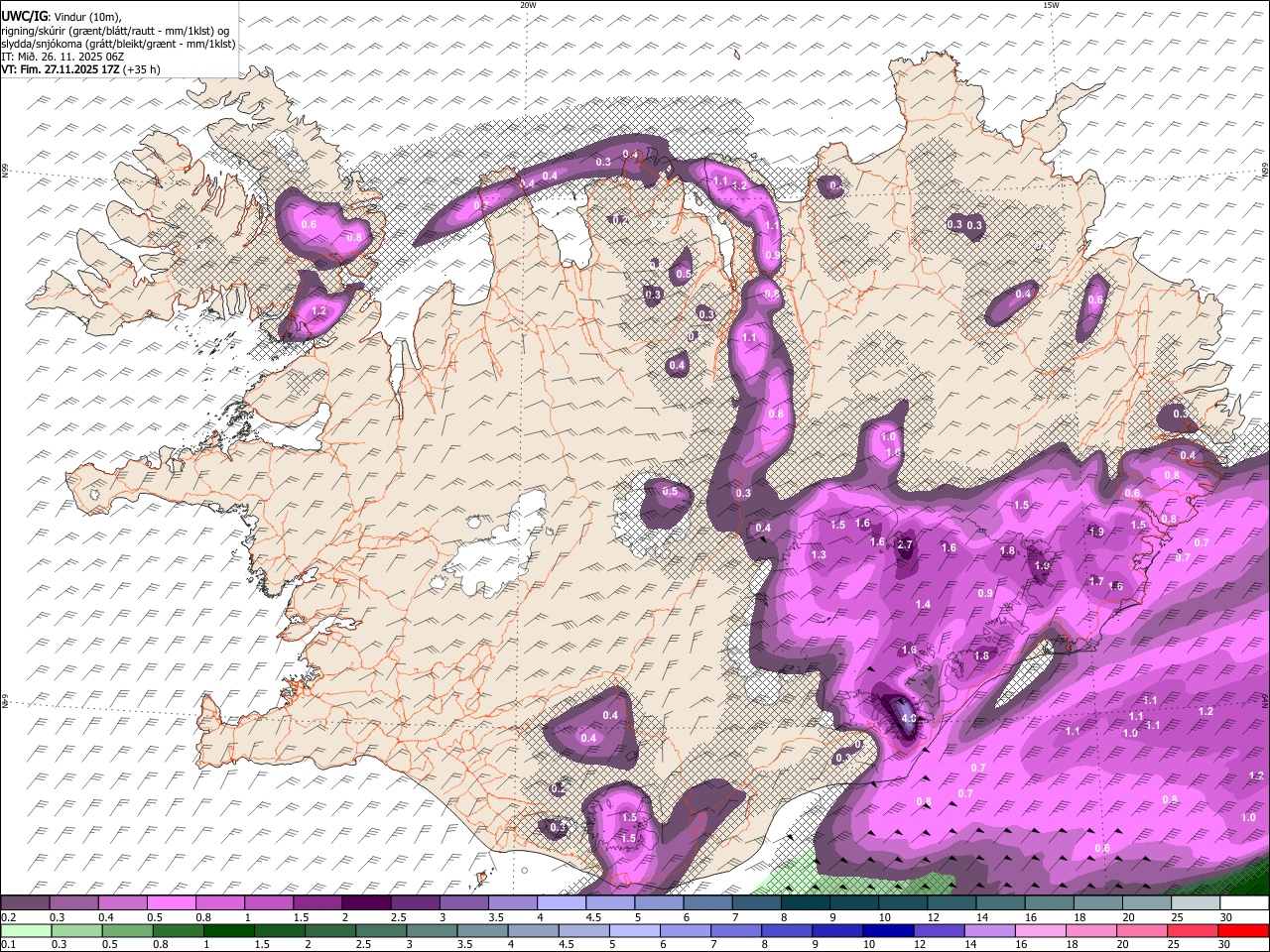Click the '1.4' precipitation value on the map
This screenshot has width=1270, height=952.
[923, 604]
